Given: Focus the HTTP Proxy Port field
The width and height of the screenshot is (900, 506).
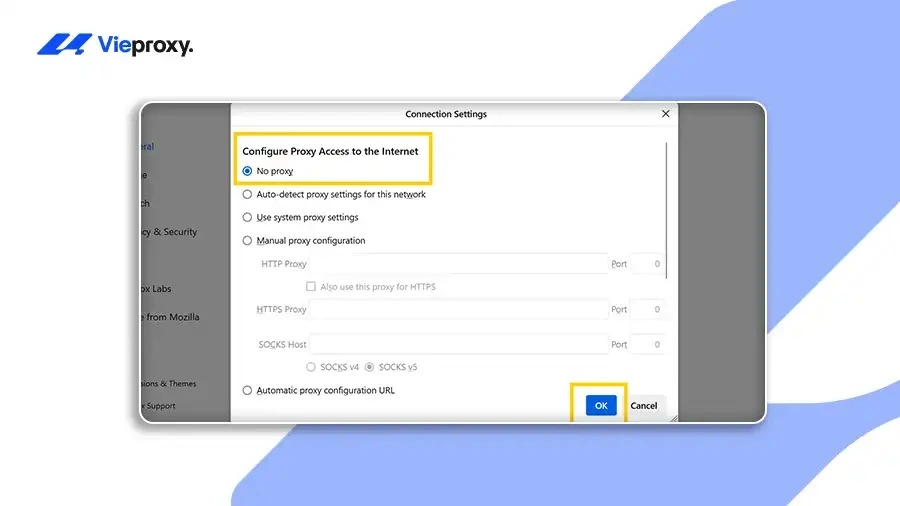Looking at the screenshot, I should [647, 264].
